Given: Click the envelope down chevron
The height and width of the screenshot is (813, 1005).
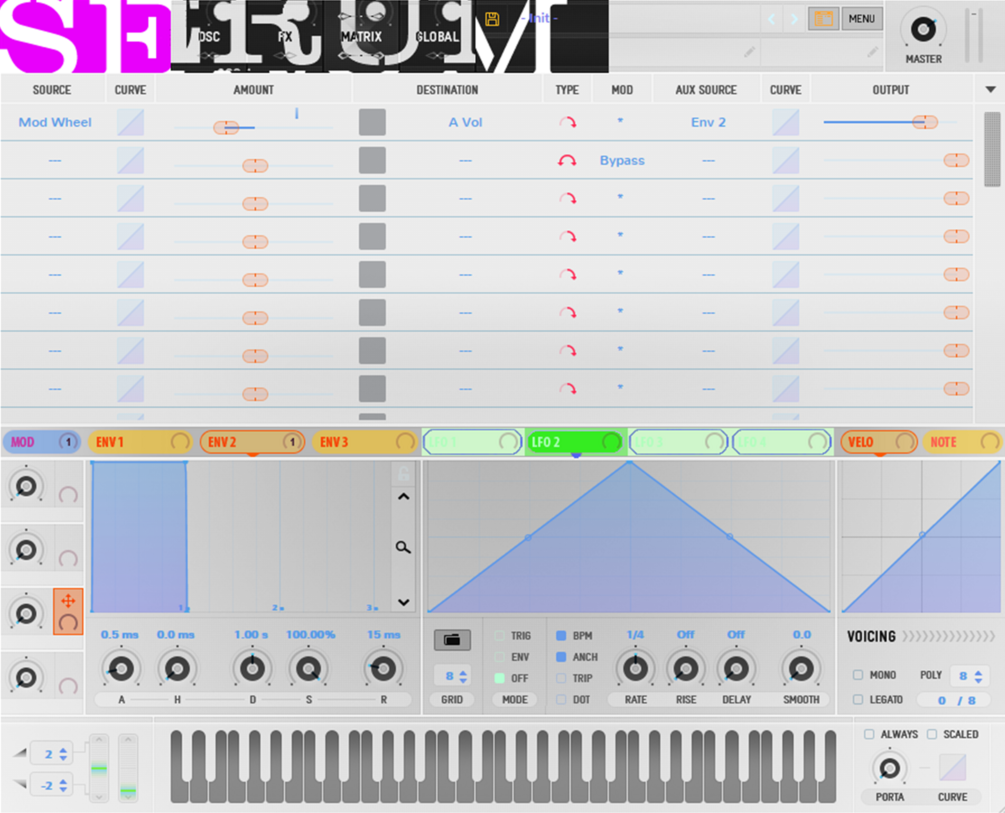Looking at the screenshot, I should 403,602.
